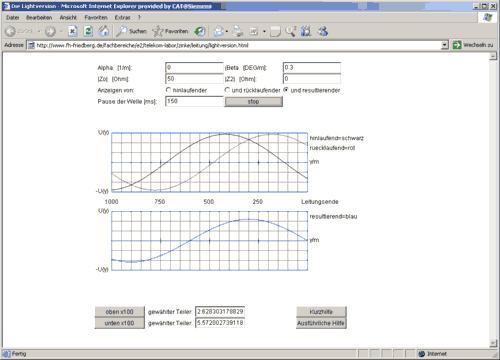
Task: Open the Favoriten menu in menu bar
Action: [x=96, y=17]
